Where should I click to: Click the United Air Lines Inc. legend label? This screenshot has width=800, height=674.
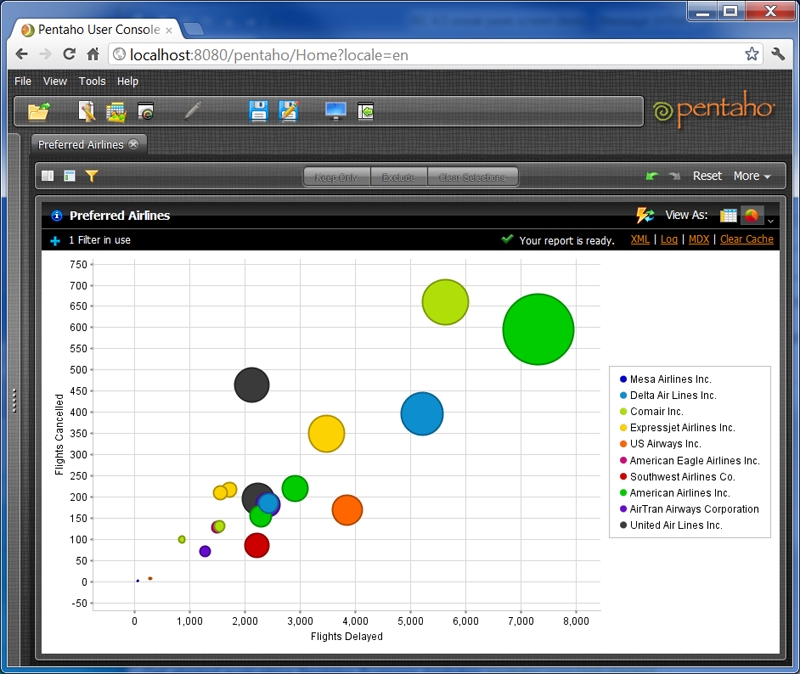click(676, 525)
